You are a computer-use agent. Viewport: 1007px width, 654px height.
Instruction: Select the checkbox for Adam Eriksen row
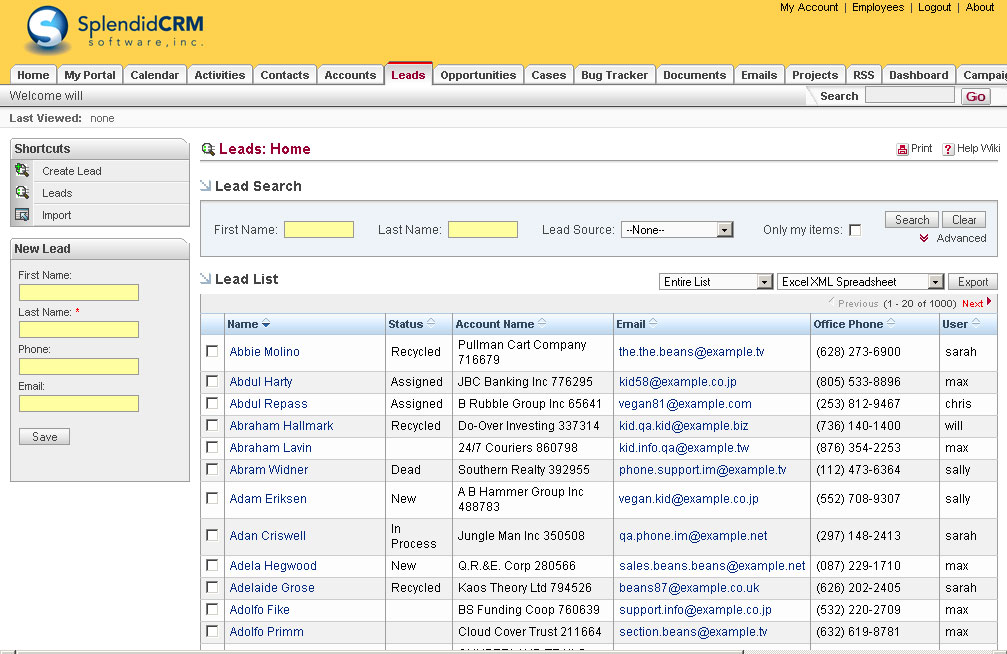point(212,498)
